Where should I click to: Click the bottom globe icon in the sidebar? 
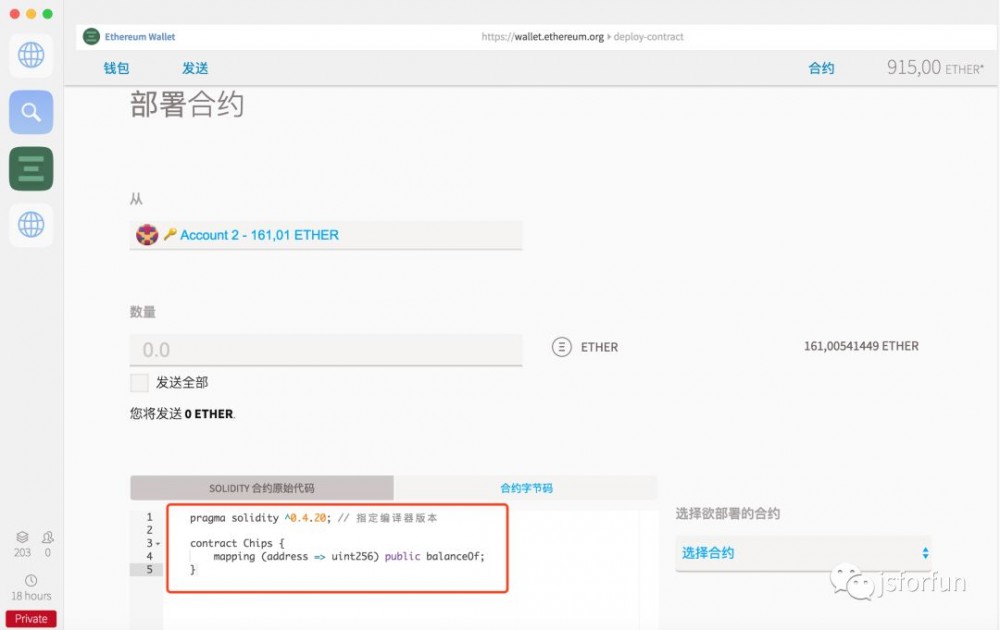pyautogui.click(x=30, y=225)
